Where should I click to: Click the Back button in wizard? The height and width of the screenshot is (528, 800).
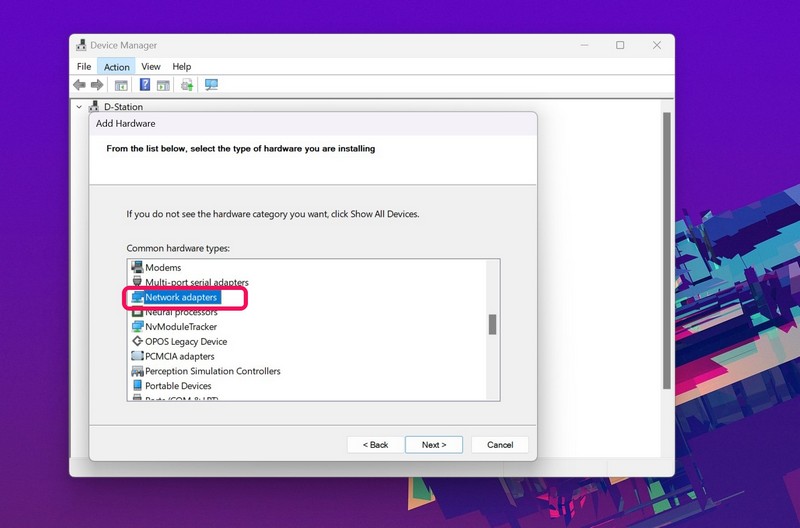(x=376, y=444)
